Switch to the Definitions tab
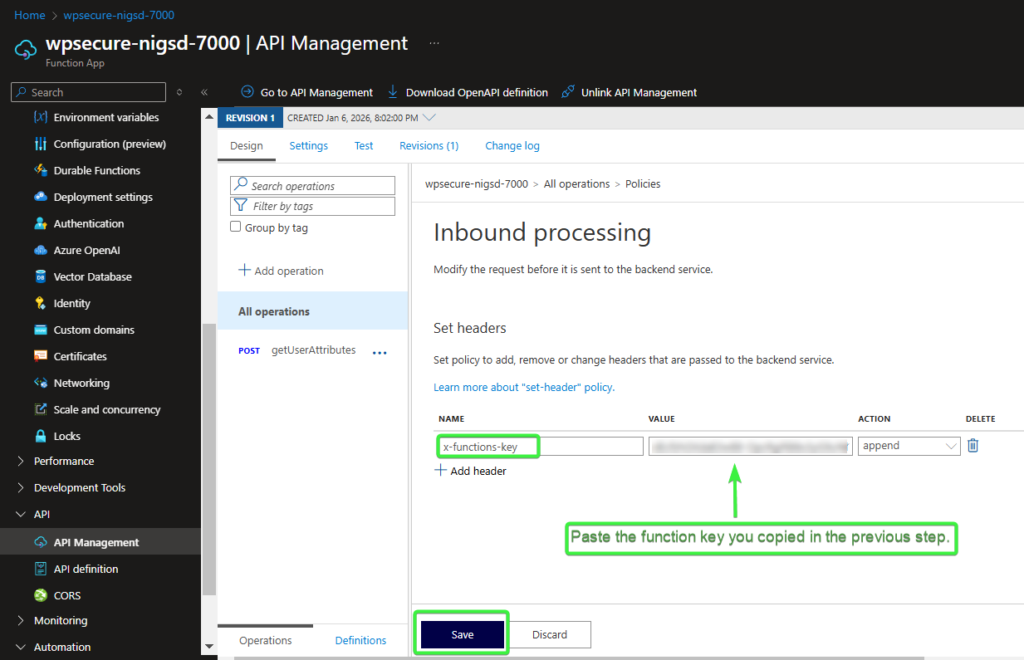Viewport: 1024px width, 660px height. (360, 641)
